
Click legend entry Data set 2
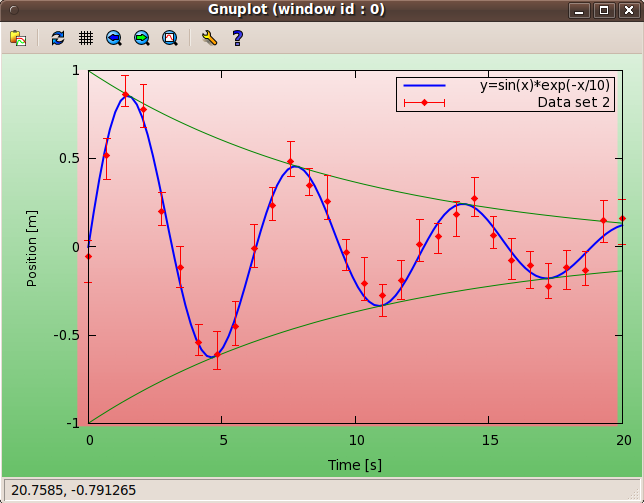tap(574, 102)
